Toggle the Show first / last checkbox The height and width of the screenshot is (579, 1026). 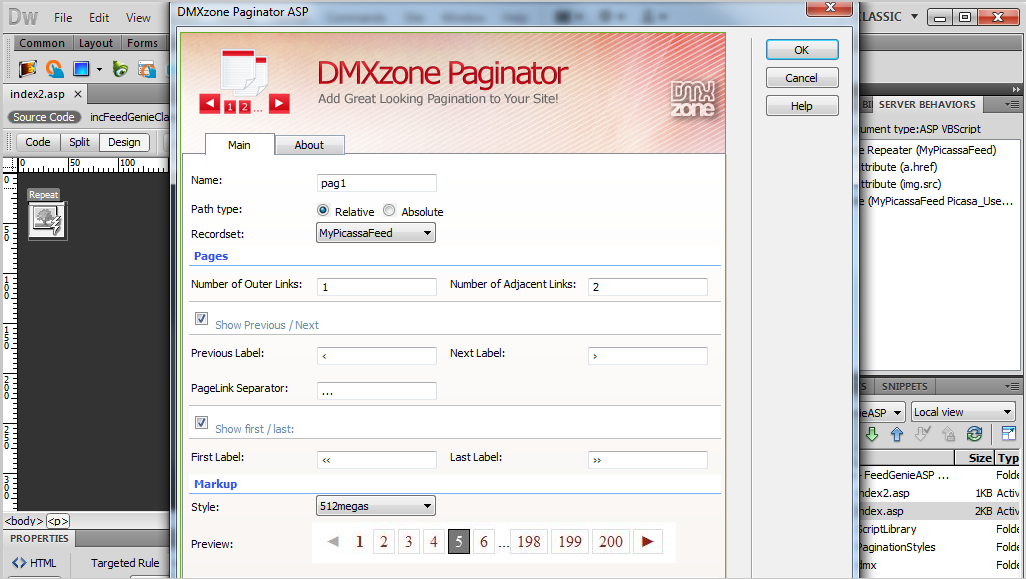pyautogui.click(x=202, y=423)
